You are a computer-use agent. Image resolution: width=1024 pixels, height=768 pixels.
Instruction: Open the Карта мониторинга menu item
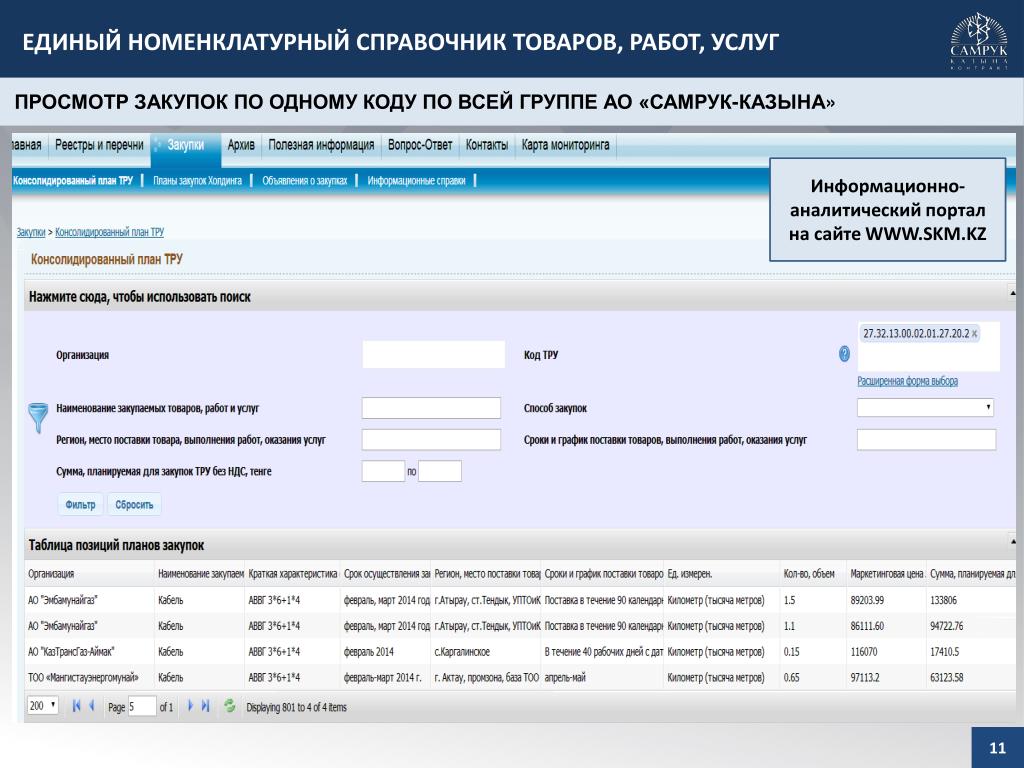coord(566,145)
